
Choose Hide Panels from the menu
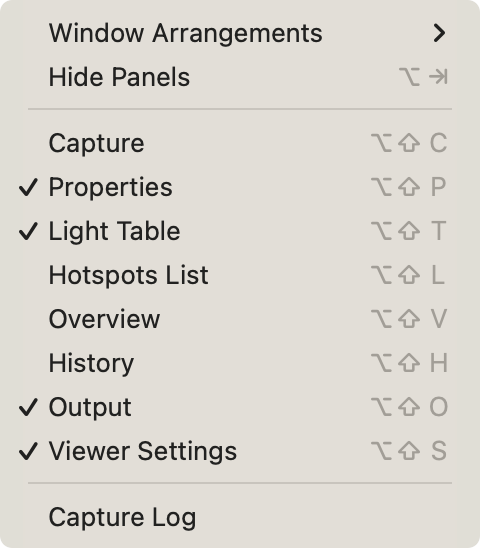(x=240, y=77)
